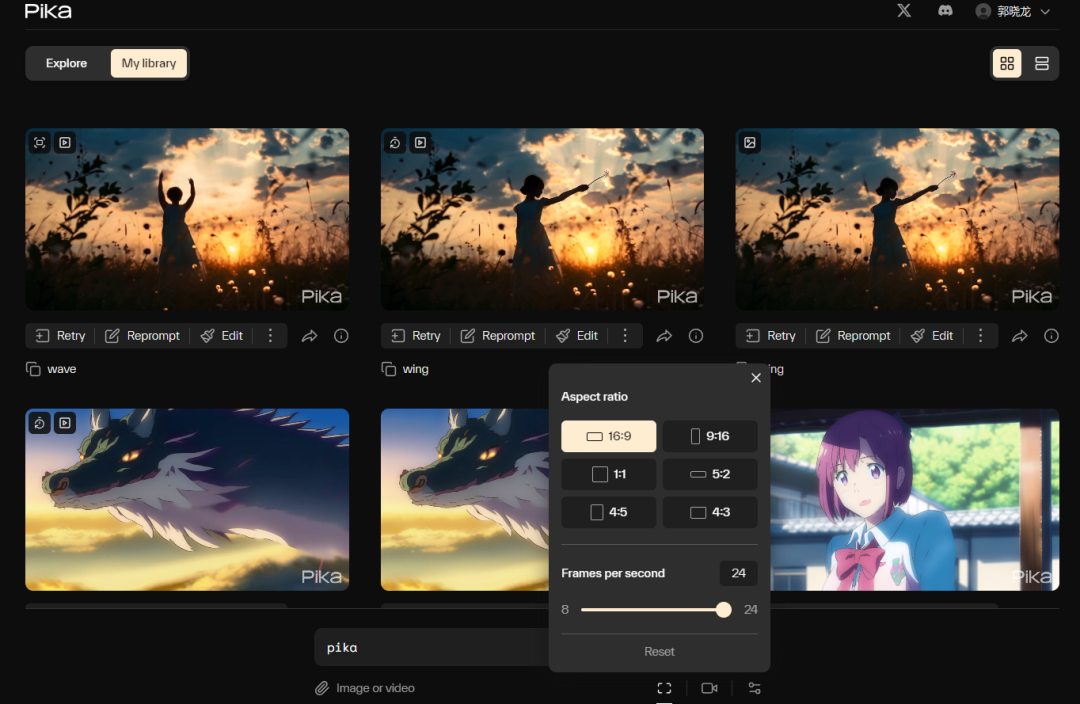1080x704 pixels.
Task: Open more options for second video labeled wing
Action: [x=625, y=335]
